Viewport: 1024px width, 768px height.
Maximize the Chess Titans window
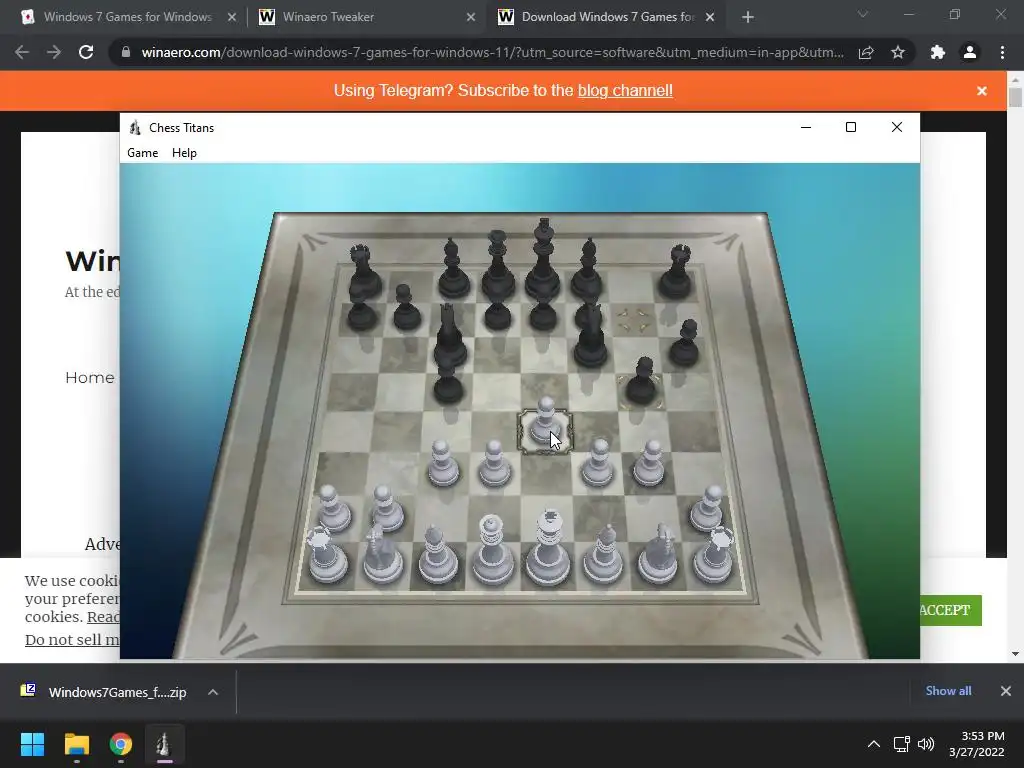tap(851, 127)
